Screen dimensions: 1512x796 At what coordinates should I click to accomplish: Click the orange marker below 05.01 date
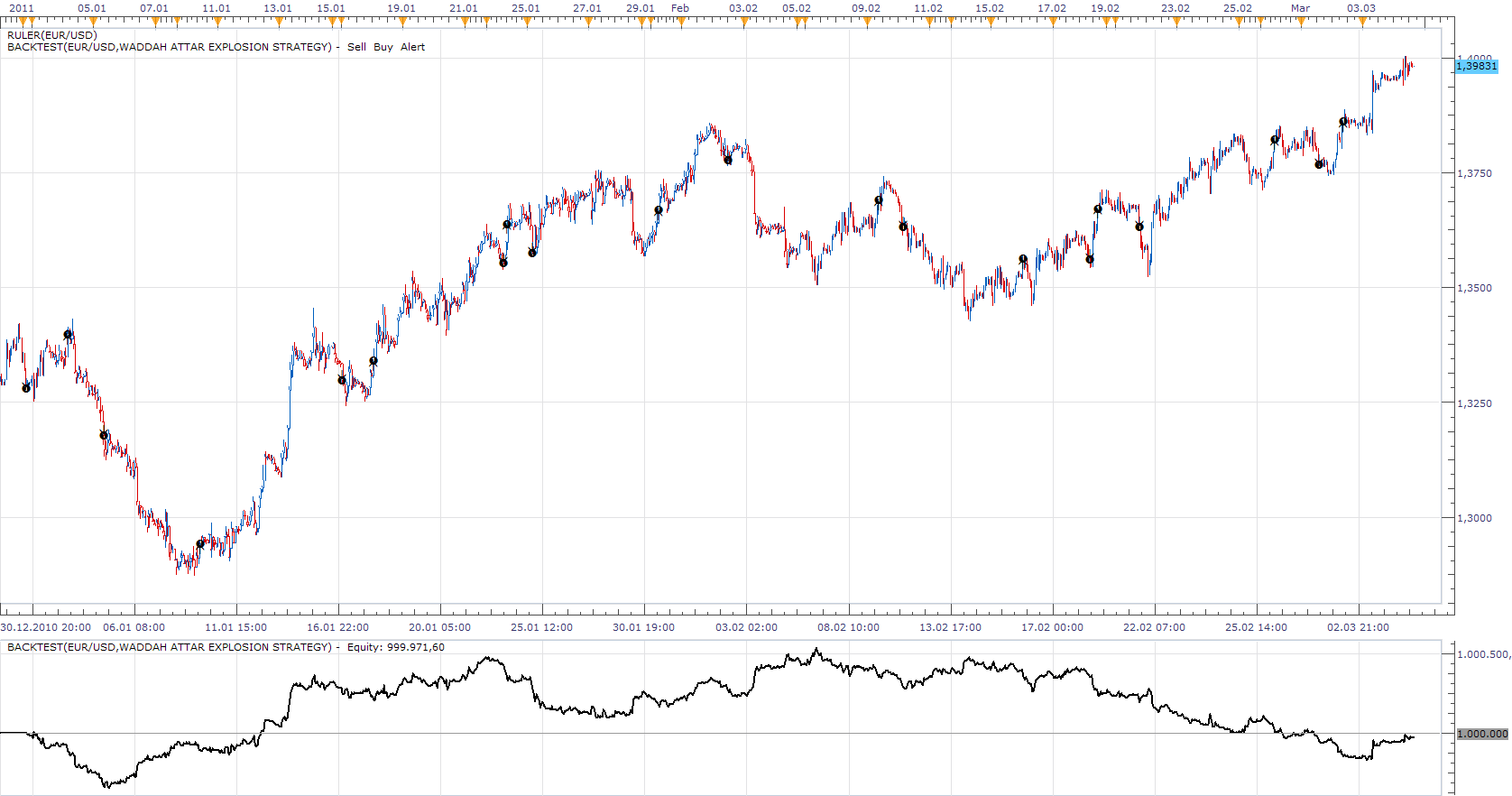pyautogui.click(x=92, y=22)
